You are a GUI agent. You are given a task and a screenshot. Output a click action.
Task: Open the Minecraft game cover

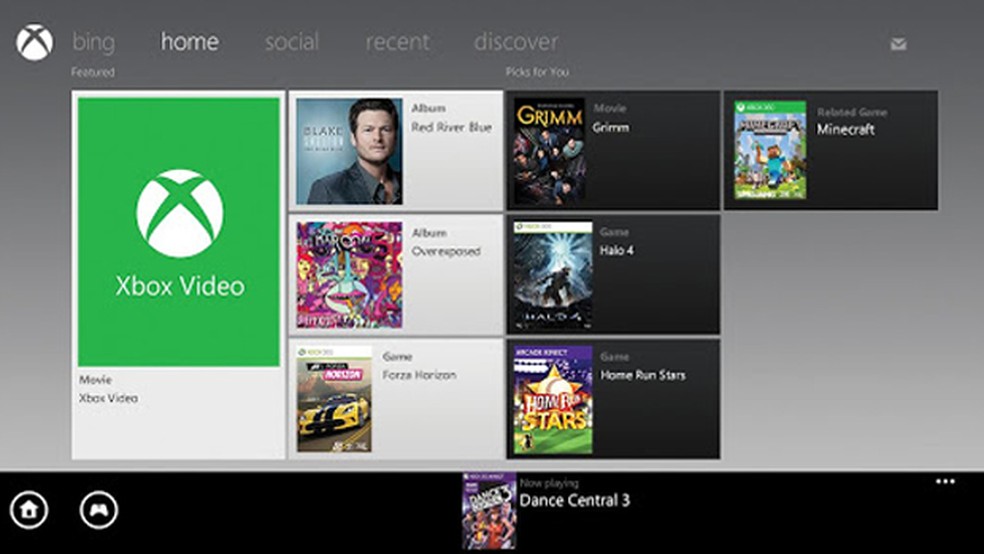(770, 150)
